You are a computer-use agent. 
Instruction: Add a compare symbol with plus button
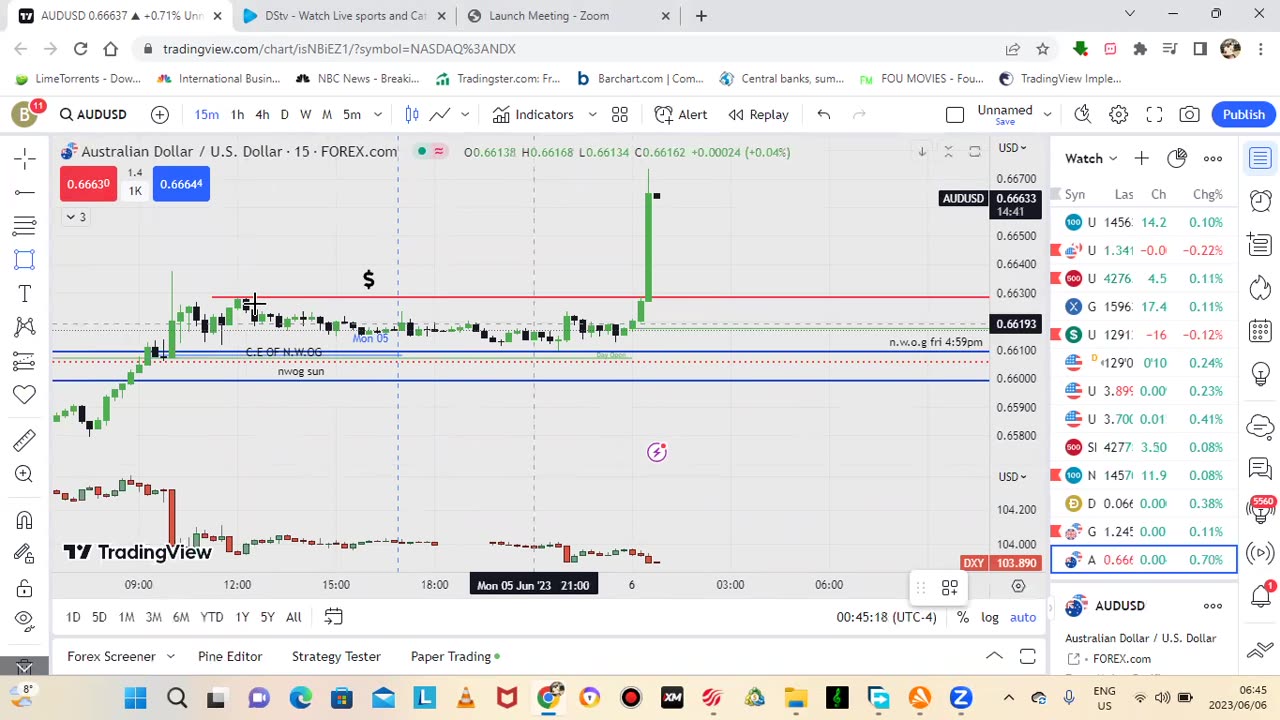[x=160, y=114]
